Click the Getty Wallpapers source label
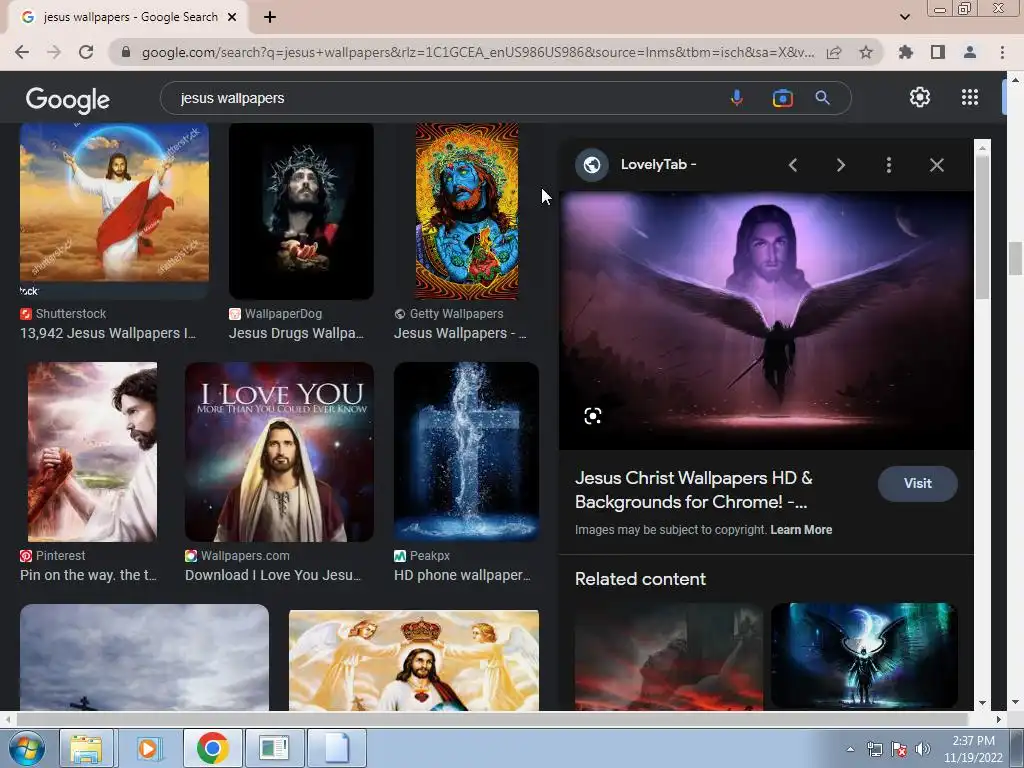The height and width of the screenshot is (768, 1024). click(456, 313)
